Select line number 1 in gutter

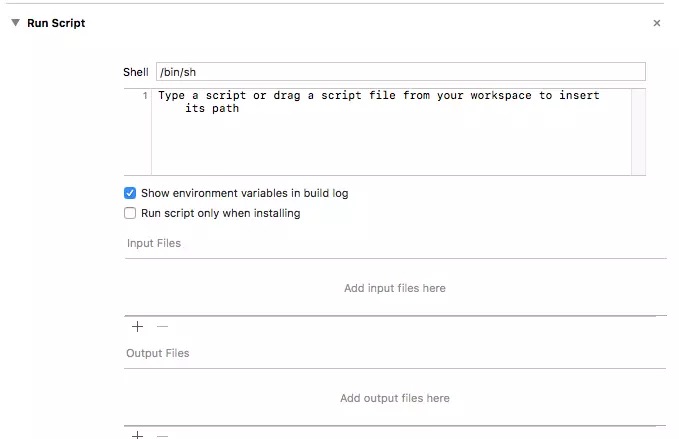point(145,95)
